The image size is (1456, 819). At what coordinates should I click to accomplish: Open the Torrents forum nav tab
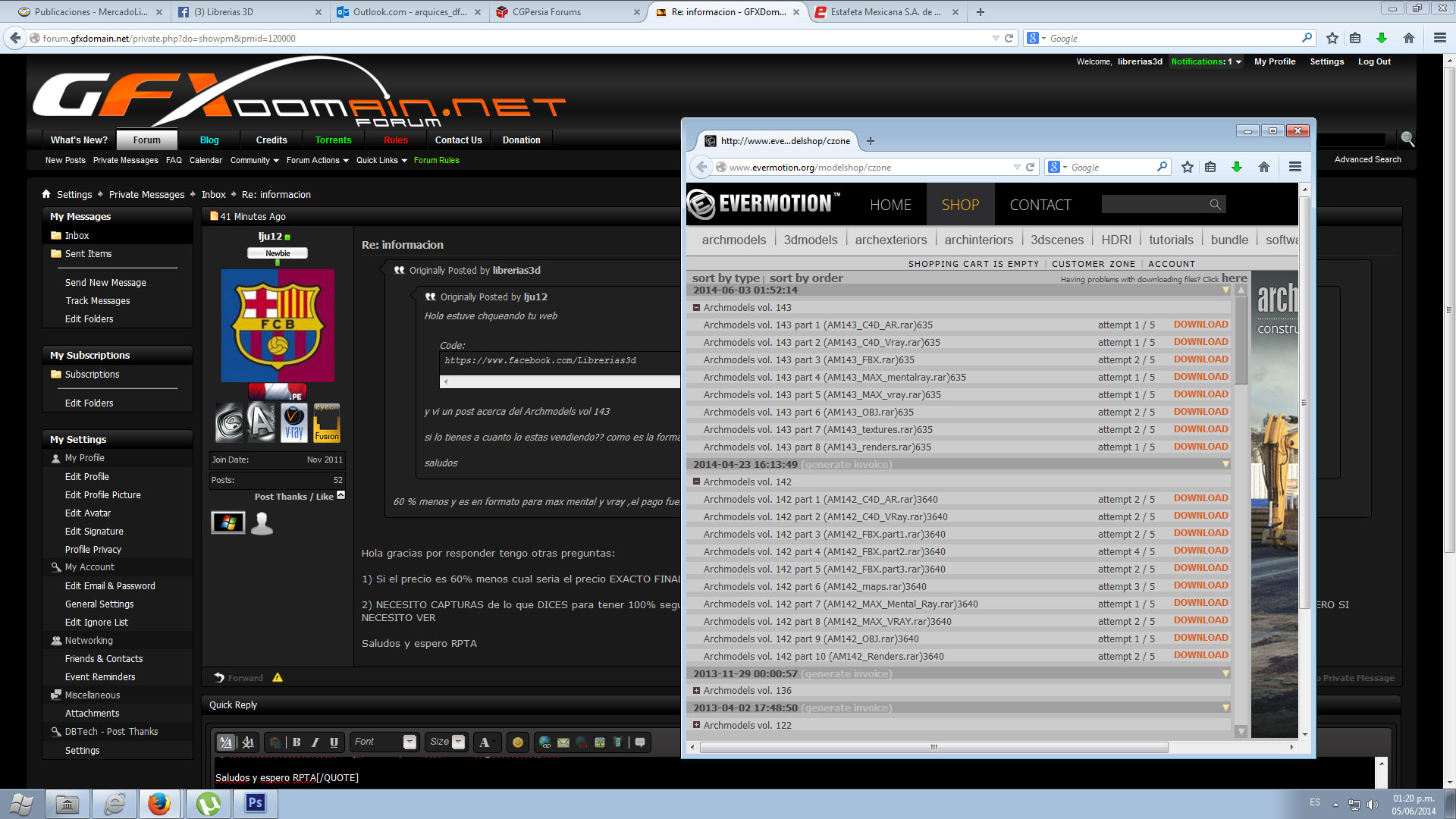333,140
